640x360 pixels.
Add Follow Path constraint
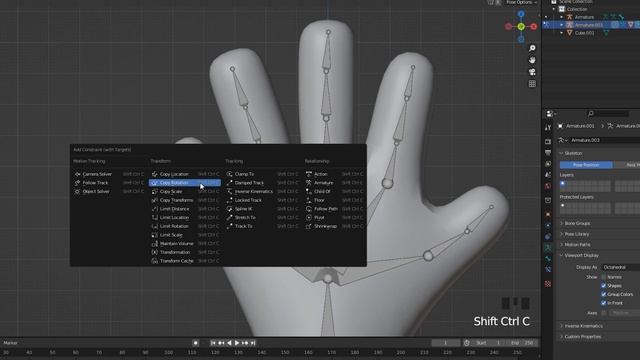(334, 209)
